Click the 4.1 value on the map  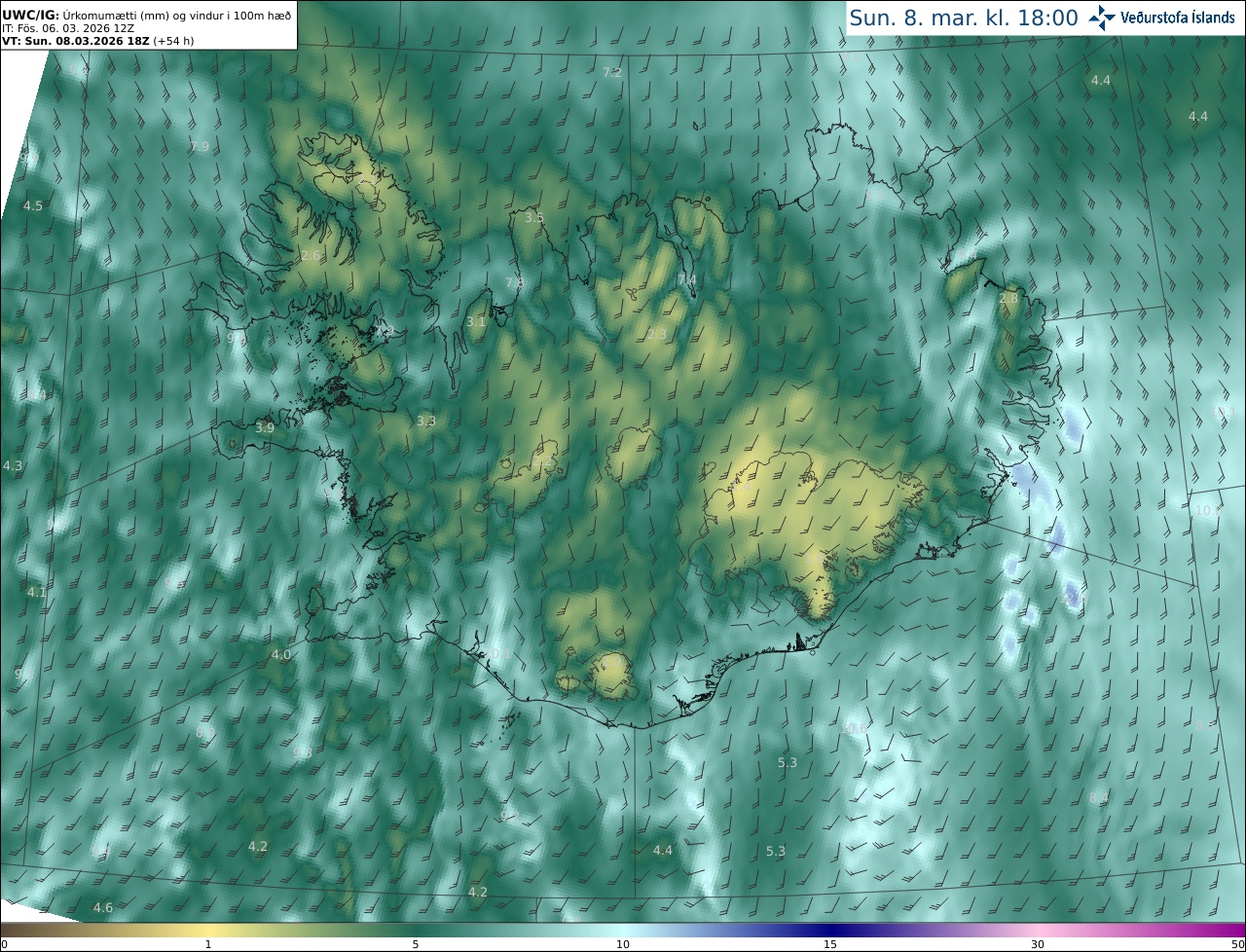pos(37,592)
